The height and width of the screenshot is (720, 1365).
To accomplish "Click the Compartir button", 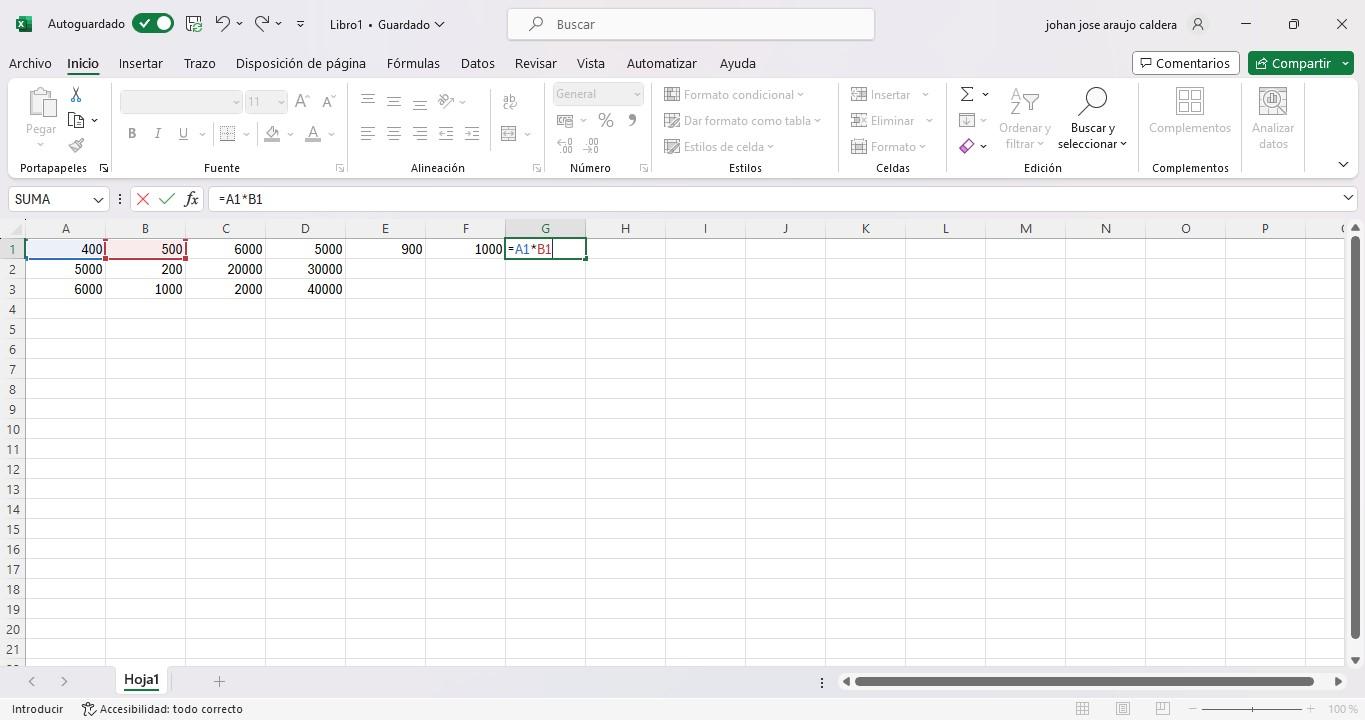I will (1294, 63).
